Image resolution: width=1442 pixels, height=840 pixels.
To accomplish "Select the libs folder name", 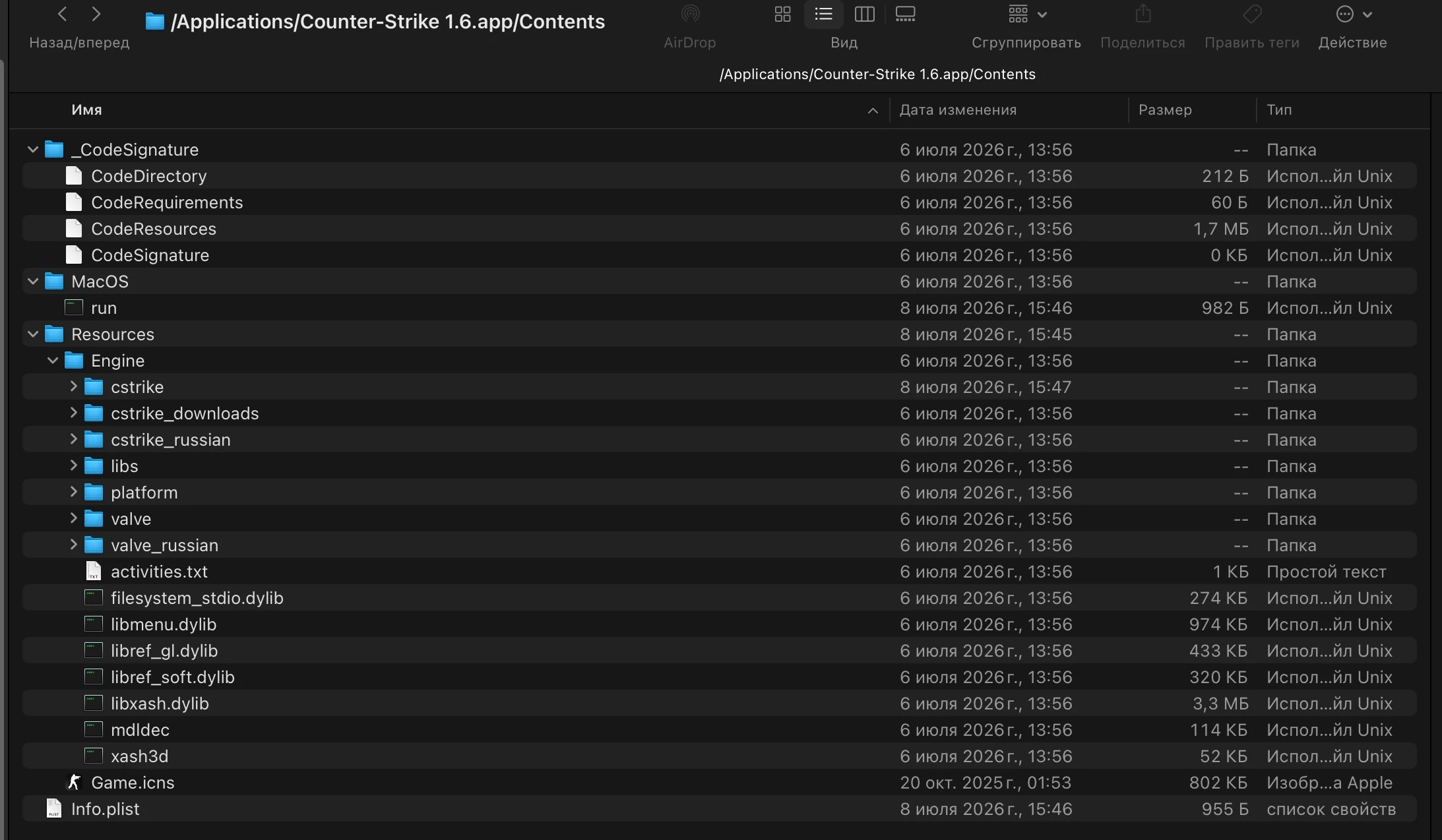I will 124,466.
